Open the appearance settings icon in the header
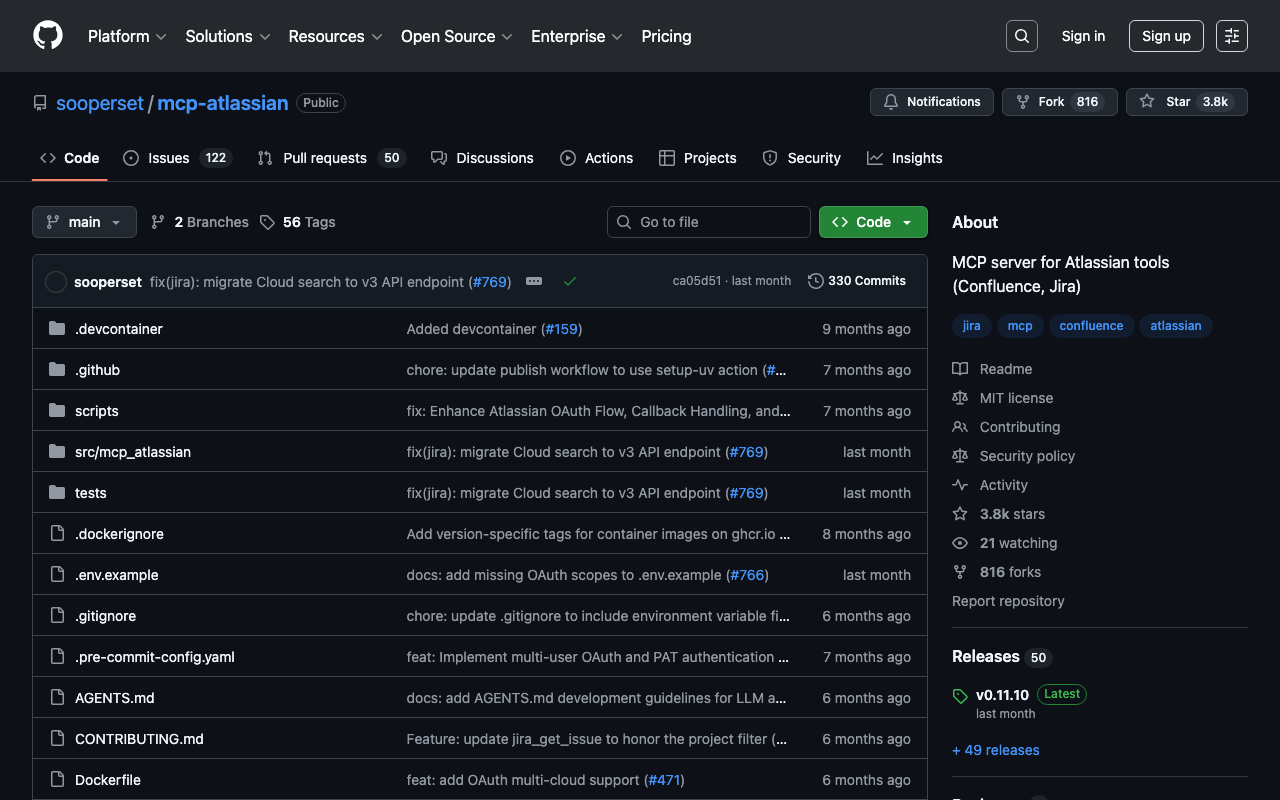 pos(1231,36)
